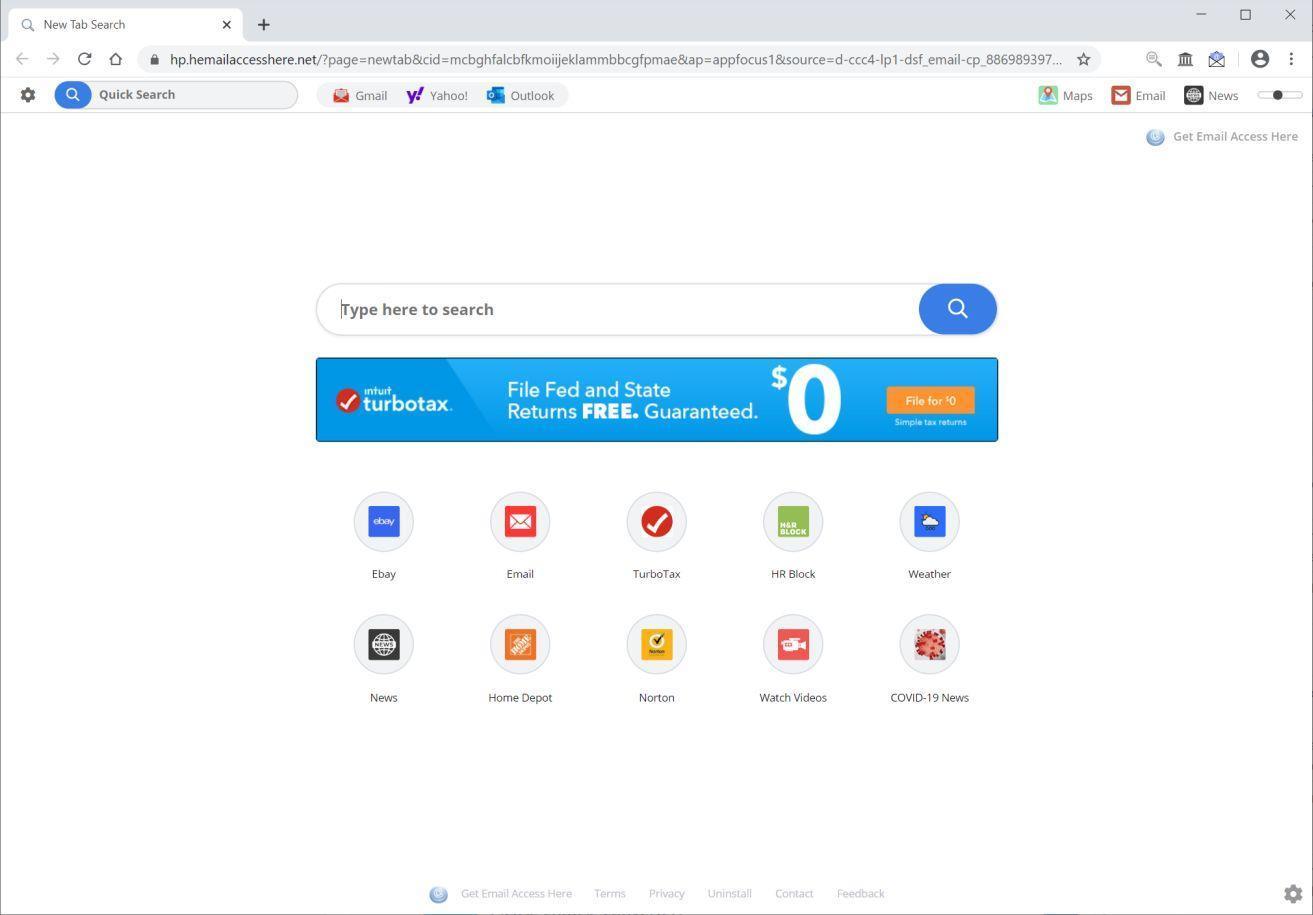
Task: Open the Feedback footer link
Action: [860, 893]
